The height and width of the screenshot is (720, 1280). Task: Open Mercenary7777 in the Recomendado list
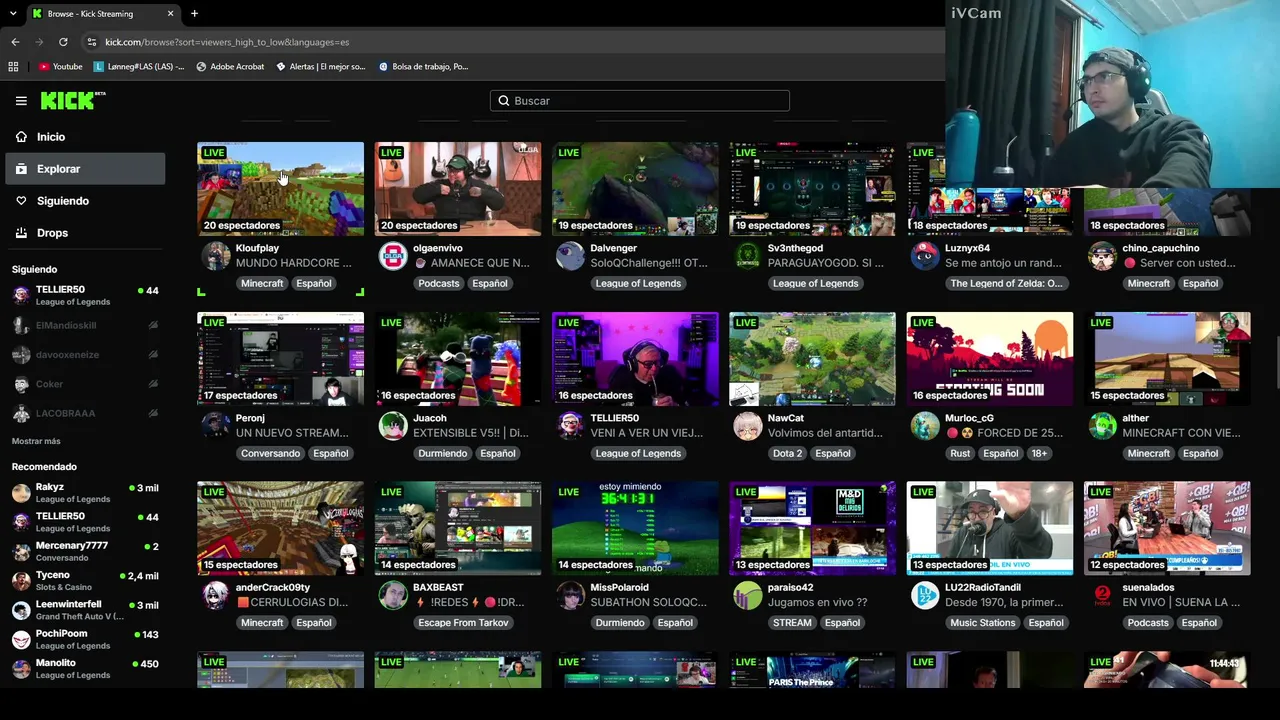pos(85,551)
